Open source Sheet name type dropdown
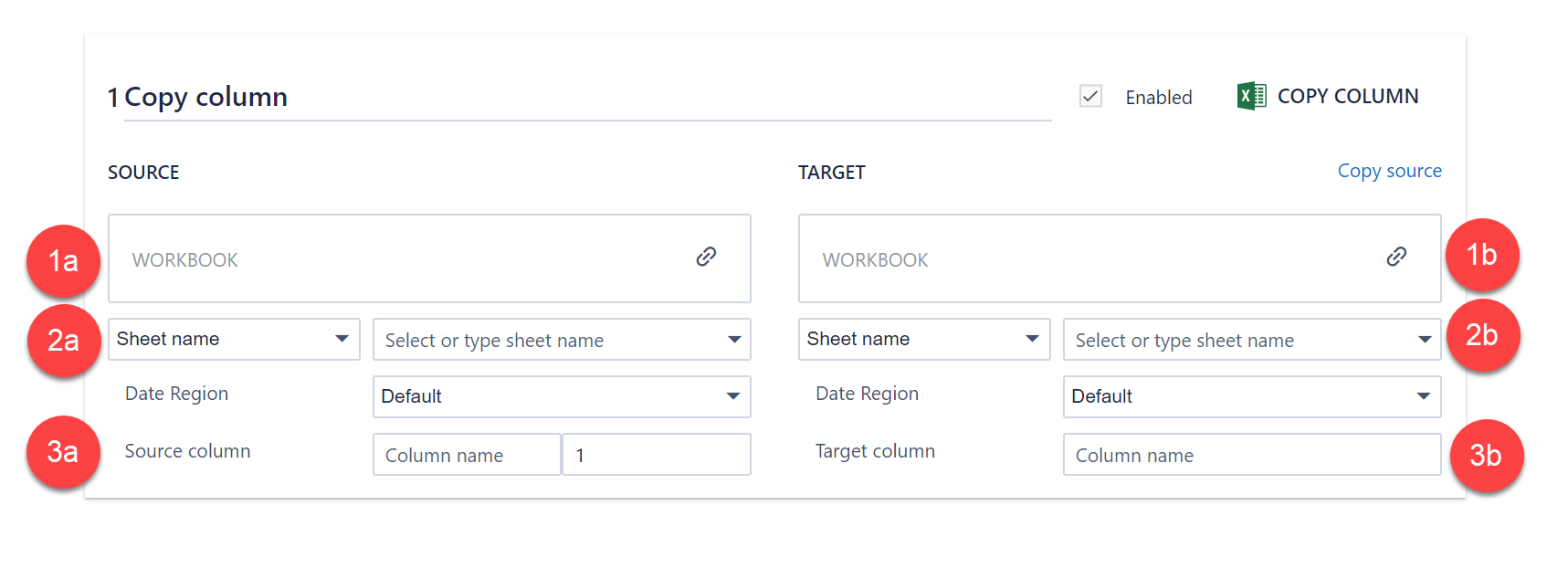Image resolution: width=1568 pixels, height=579 pixels. coord(234,339)
